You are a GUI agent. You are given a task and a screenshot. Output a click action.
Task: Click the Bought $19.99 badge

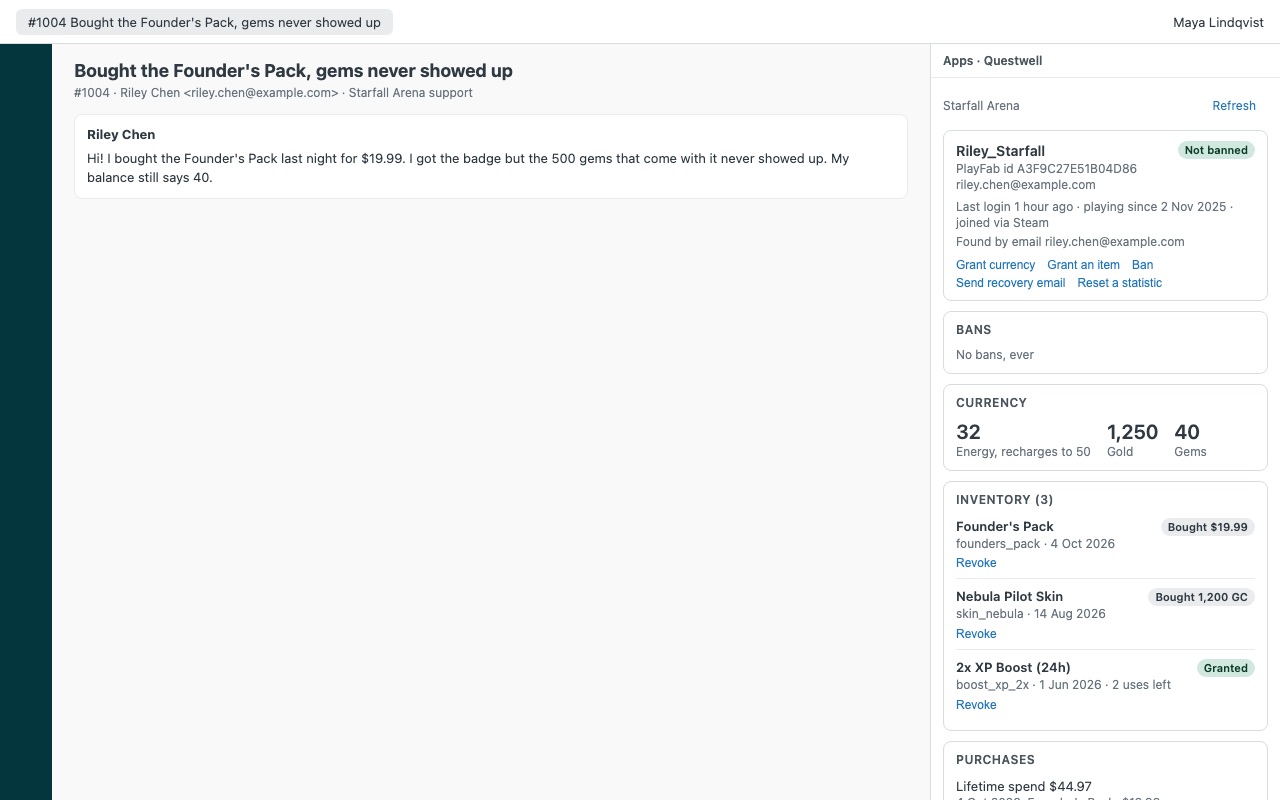[x=1207, y=527]
